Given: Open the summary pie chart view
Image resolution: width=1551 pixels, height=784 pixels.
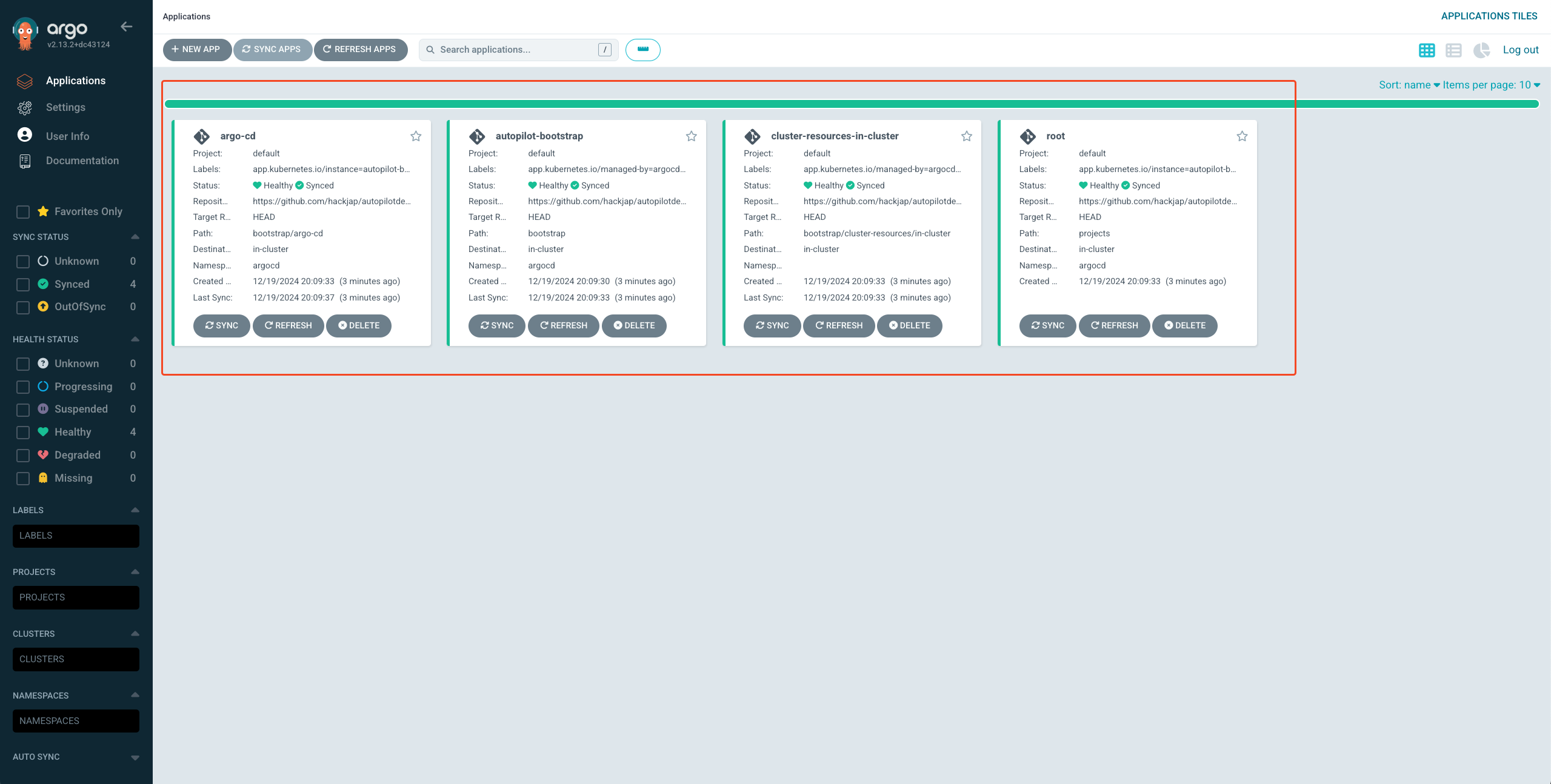Looking at the screenshot, I should point(1481,50).
